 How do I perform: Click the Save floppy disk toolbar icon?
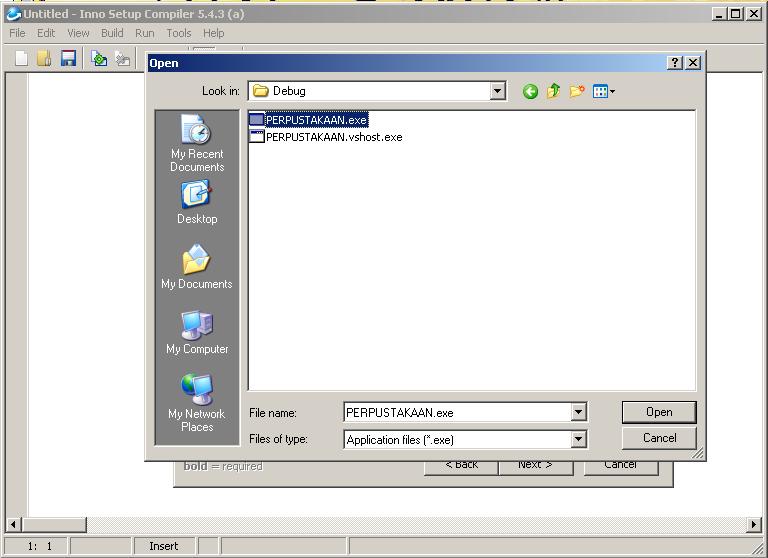pos(69,59)
